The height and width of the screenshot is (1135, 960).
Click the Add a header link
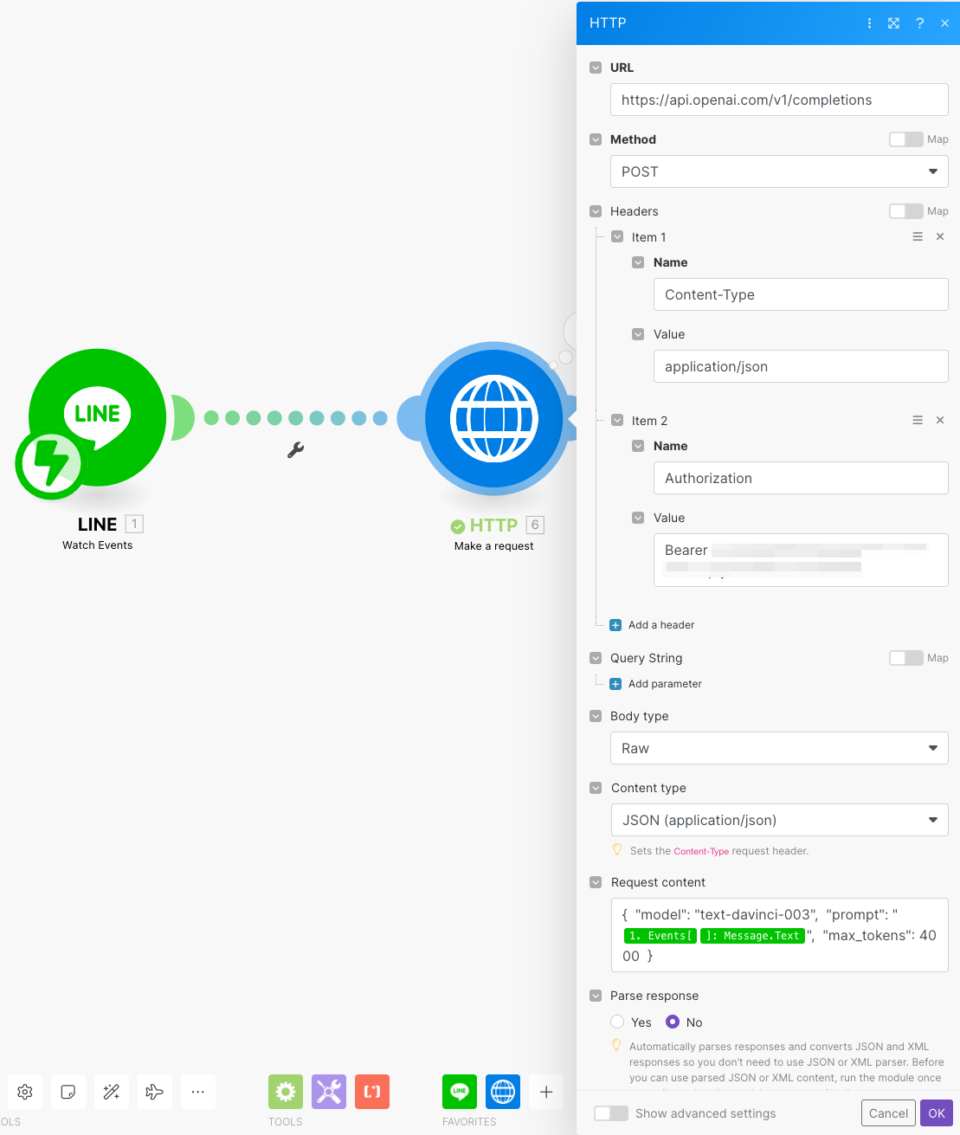click(660, 625)
